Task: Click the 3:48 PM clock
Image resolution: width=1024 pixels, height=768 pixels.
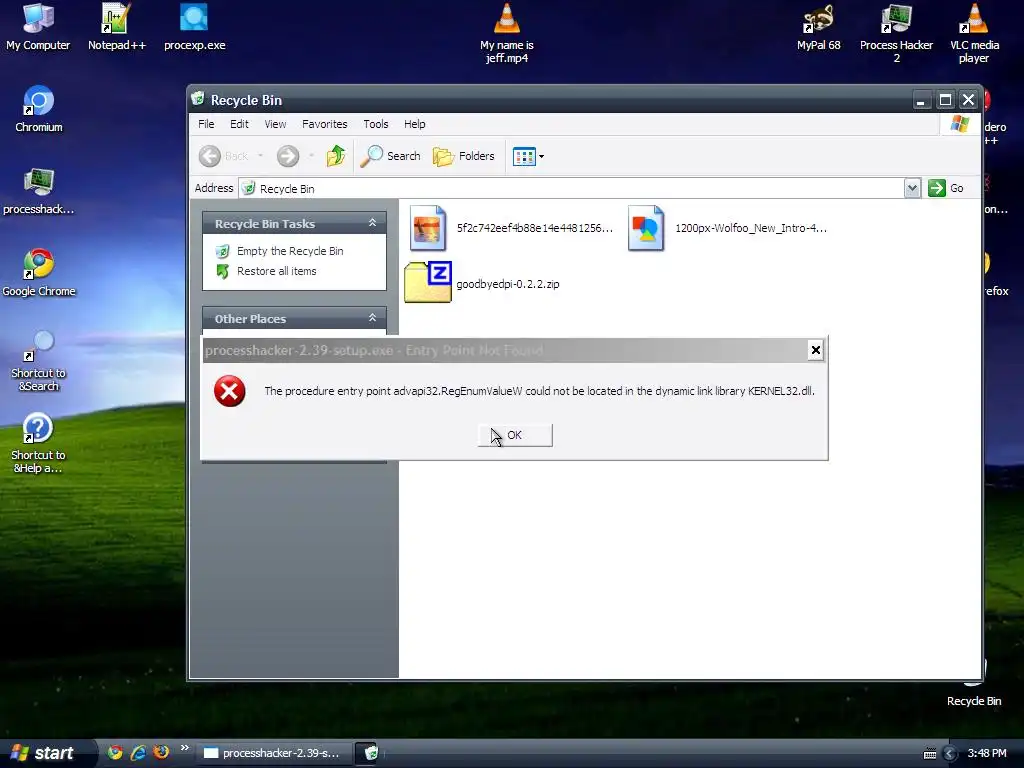Action: point(987,753)
